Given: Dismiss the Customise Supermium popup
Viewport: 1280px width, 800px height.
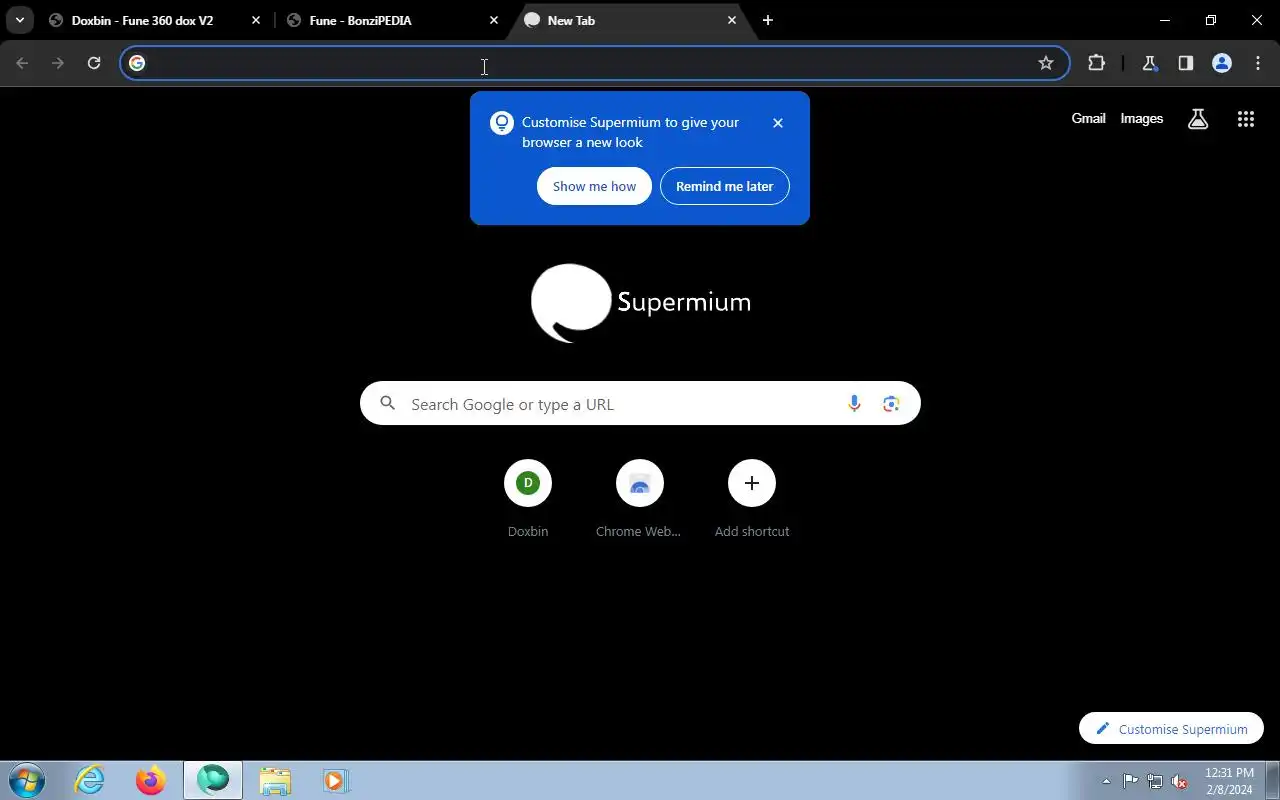Looking at the screenshot, I should [778, 123].
